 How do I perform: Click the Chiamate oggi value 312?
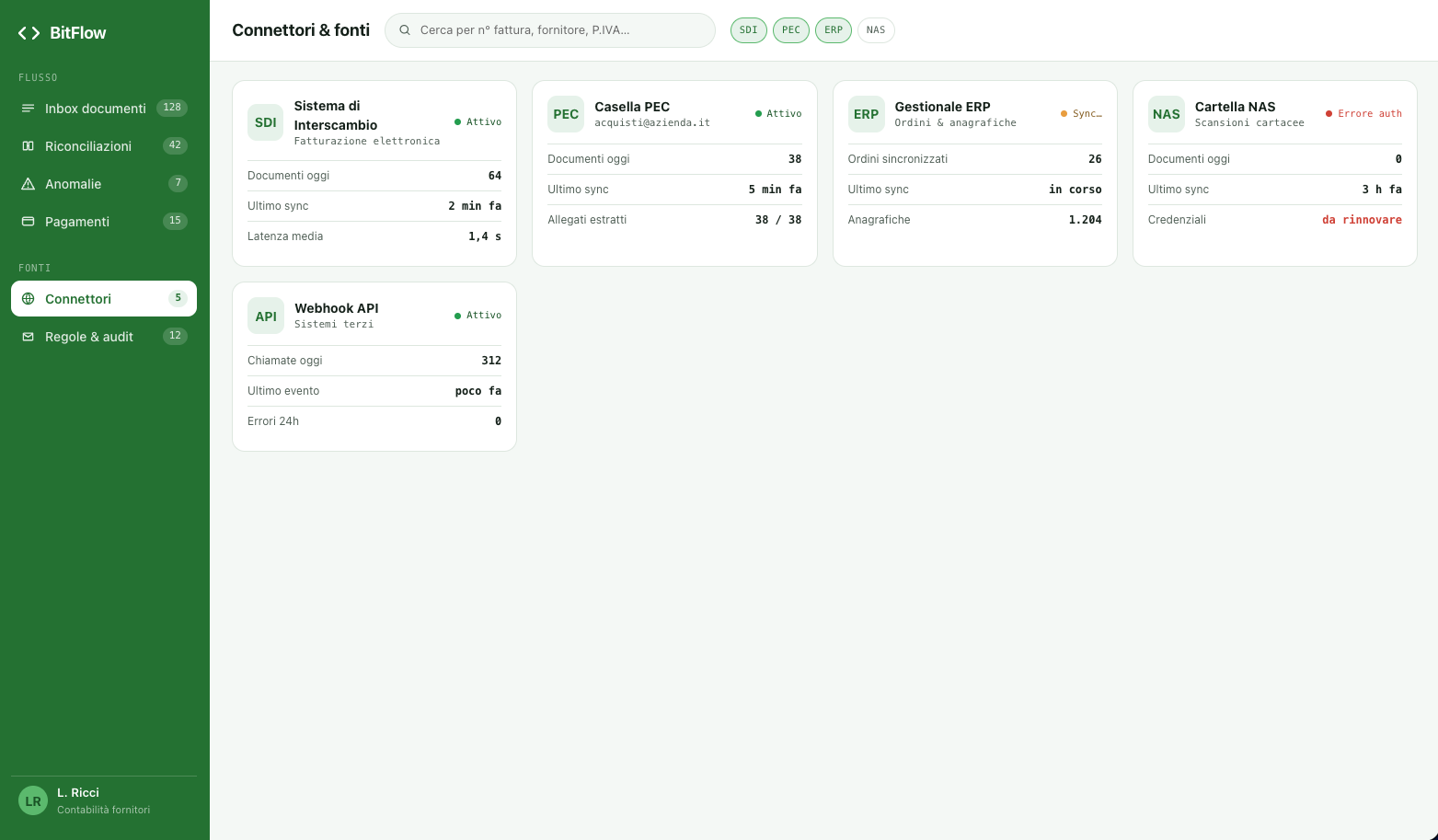click(x=491, y=361)
